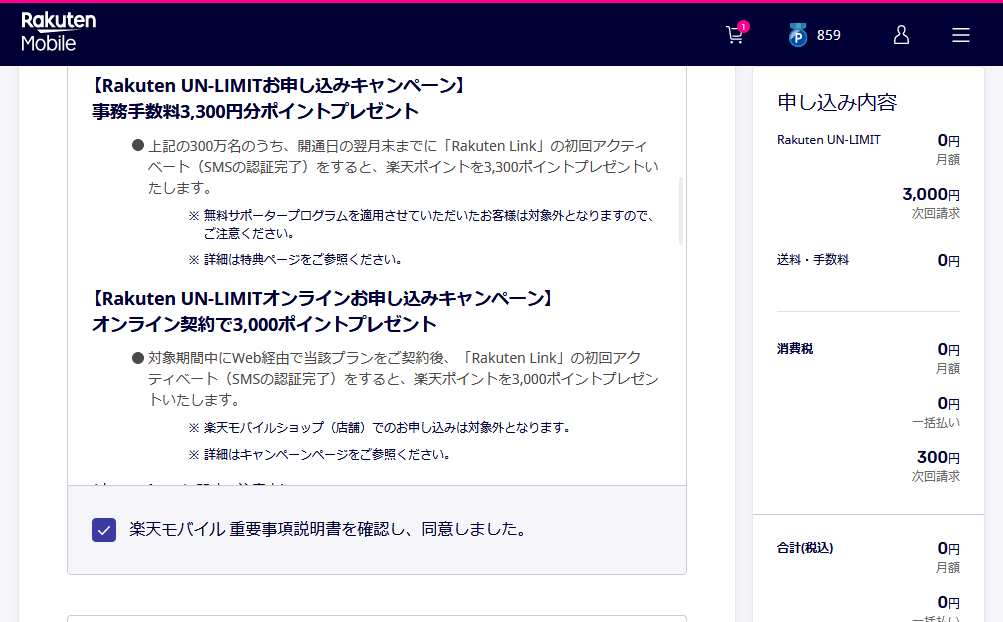The width and height of the screenshot is (1003, 622).
Task: Click the 3,000円 next billing amount
Action: [x=931, y=194]
